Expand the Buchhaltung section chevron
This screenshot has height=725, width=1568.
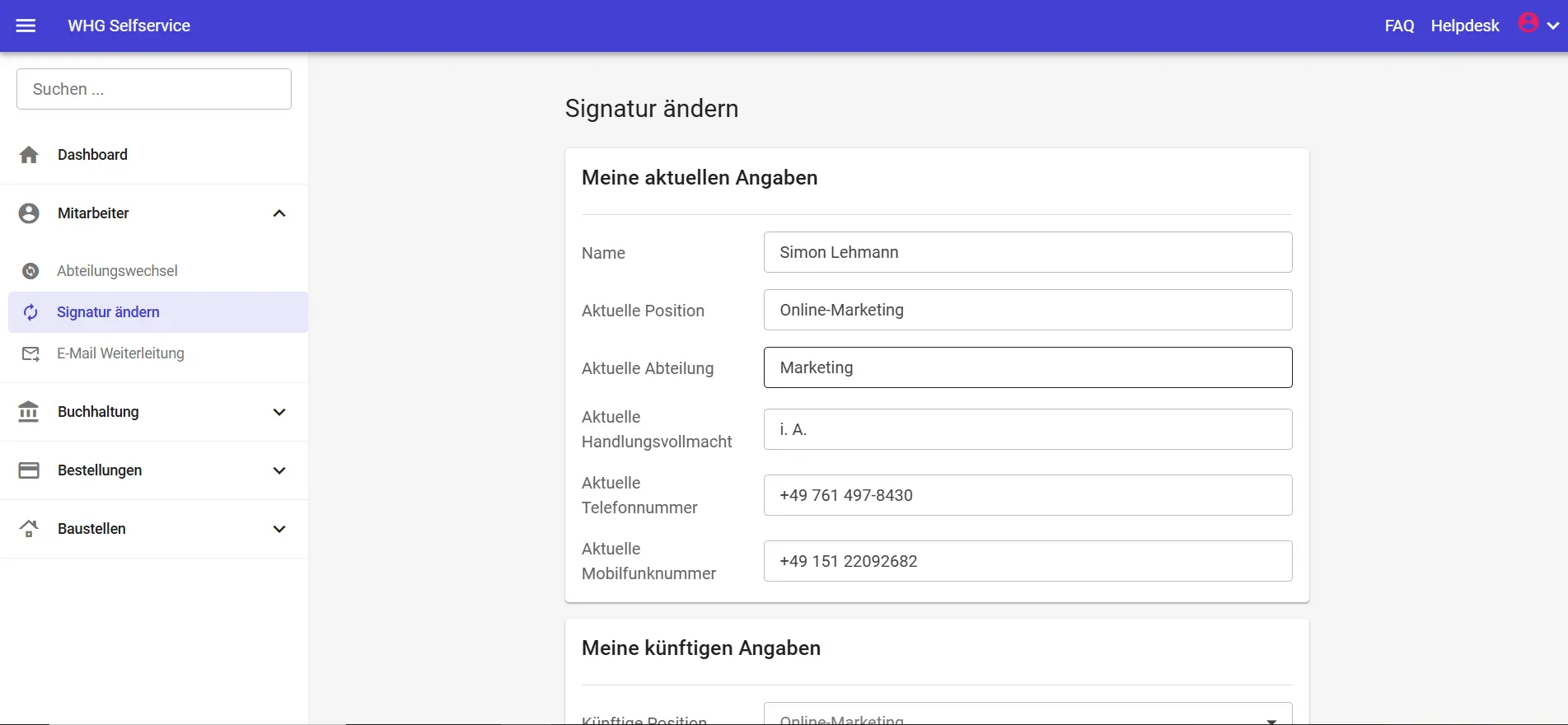click(x=279, y=412)
